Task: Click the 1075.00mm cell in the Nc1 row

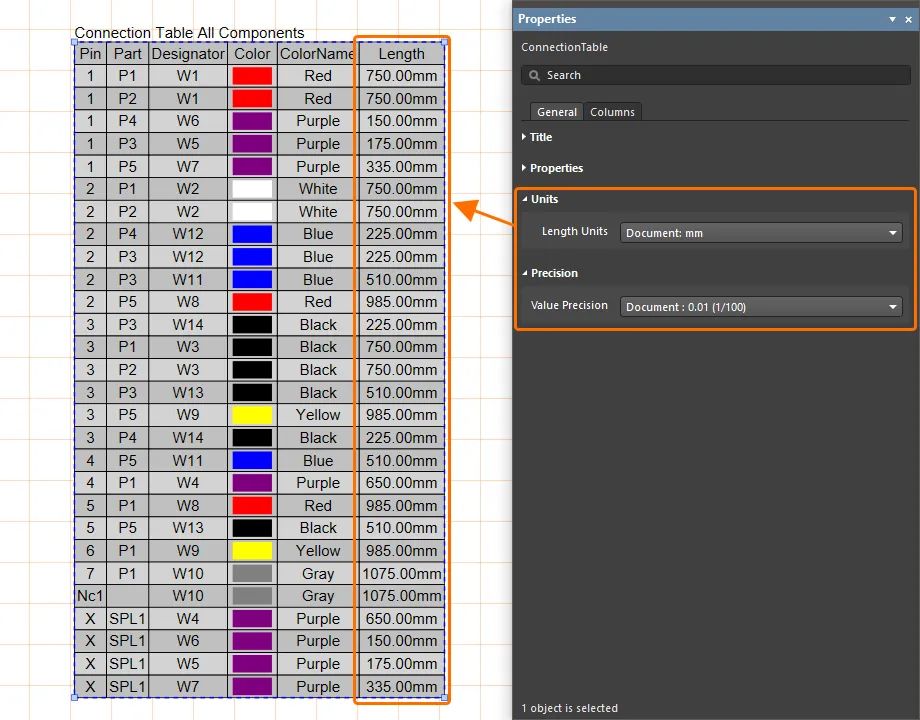Action: [401, 596]
